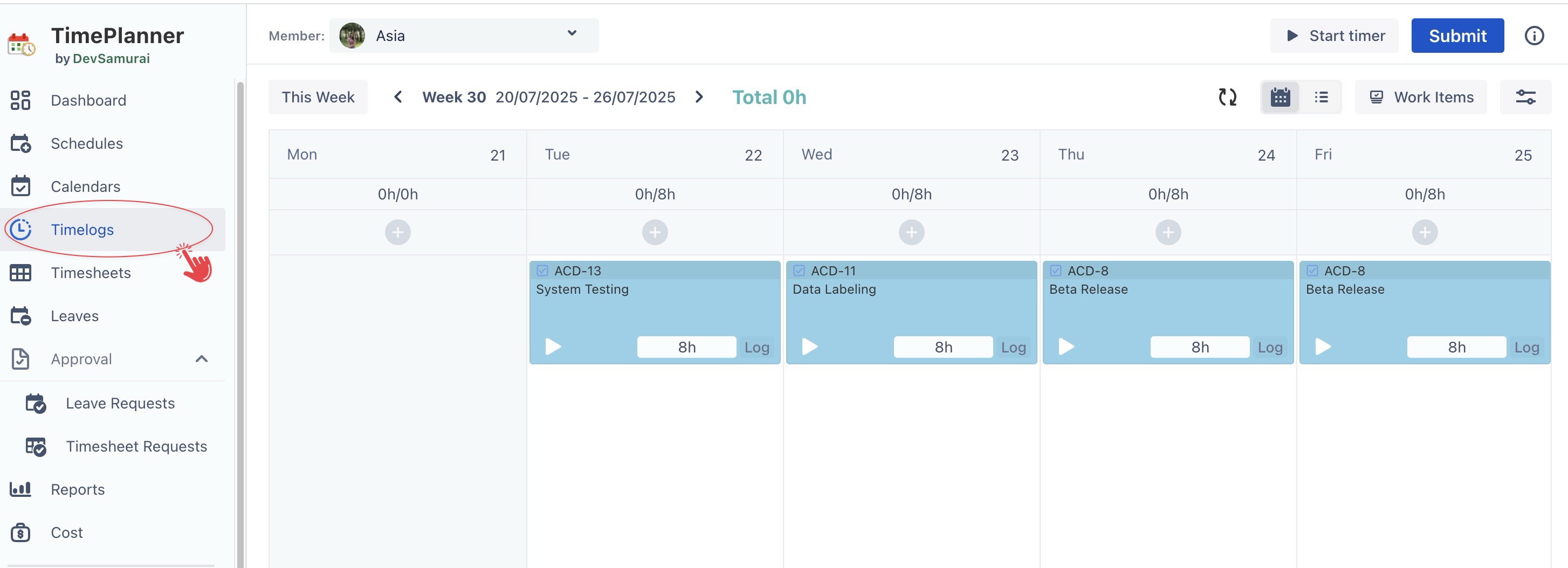Click the Start timer button
Screen dimensions: 1568x568
pyautogui.click(x=1333, y=36)
